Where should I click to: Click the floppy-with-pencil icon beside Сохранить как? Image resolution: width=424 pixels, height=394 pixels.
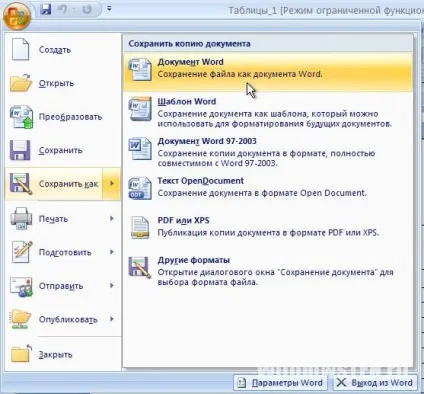point(21,184)
